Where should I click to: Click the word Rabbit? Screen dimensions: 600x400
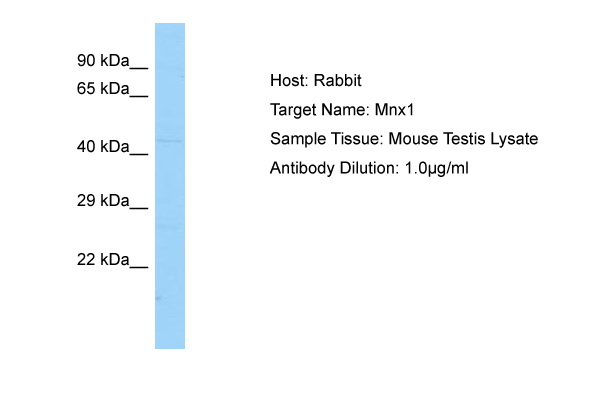point(338,81)
